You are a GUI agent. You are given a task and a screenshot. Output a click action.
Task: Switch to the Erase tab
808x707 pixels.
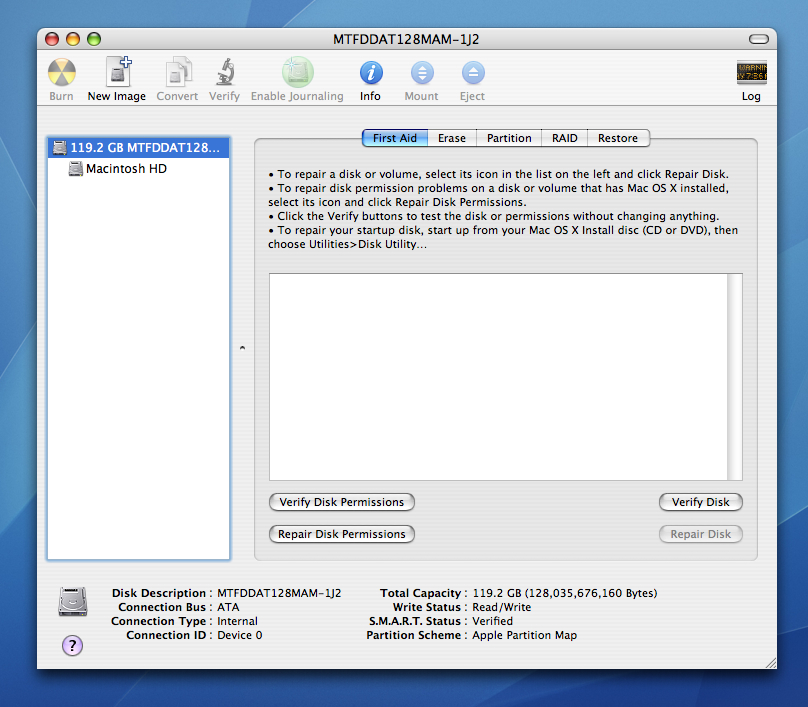click(x=452, y=138)
